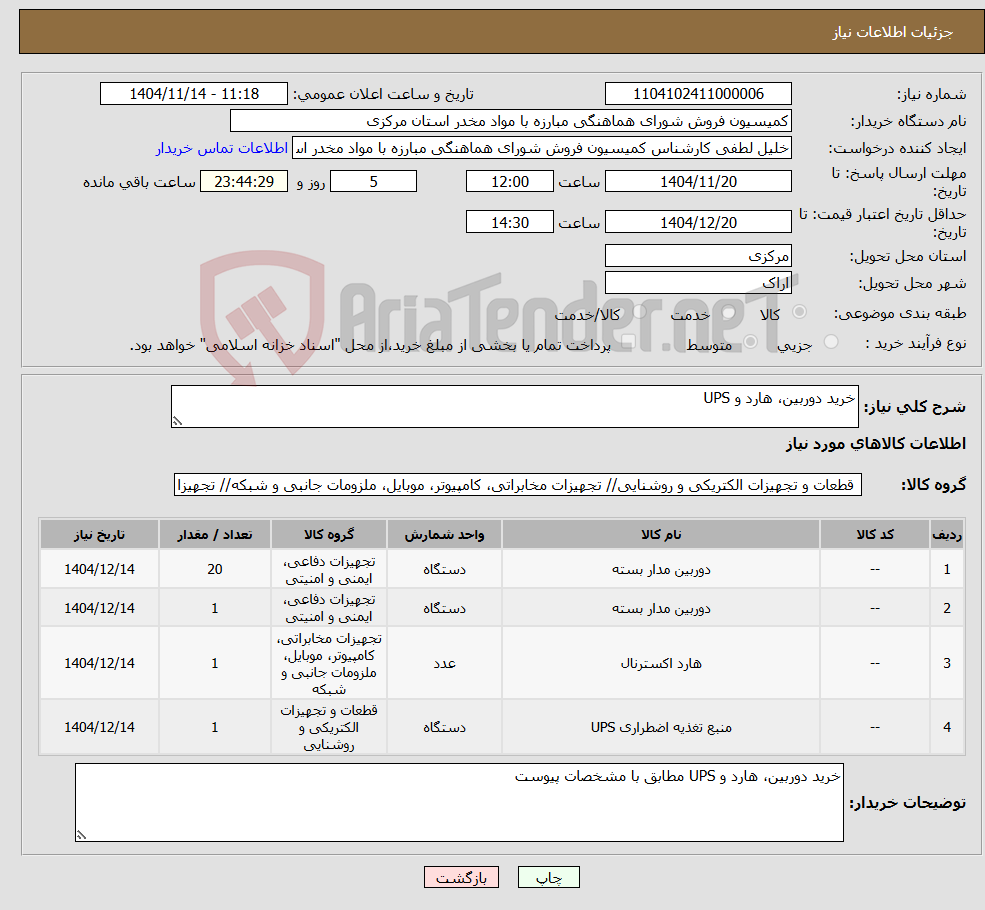Click the remaining time field 23:44:29
This screenshot has width=985, height=910.
(x=244, y=181)
